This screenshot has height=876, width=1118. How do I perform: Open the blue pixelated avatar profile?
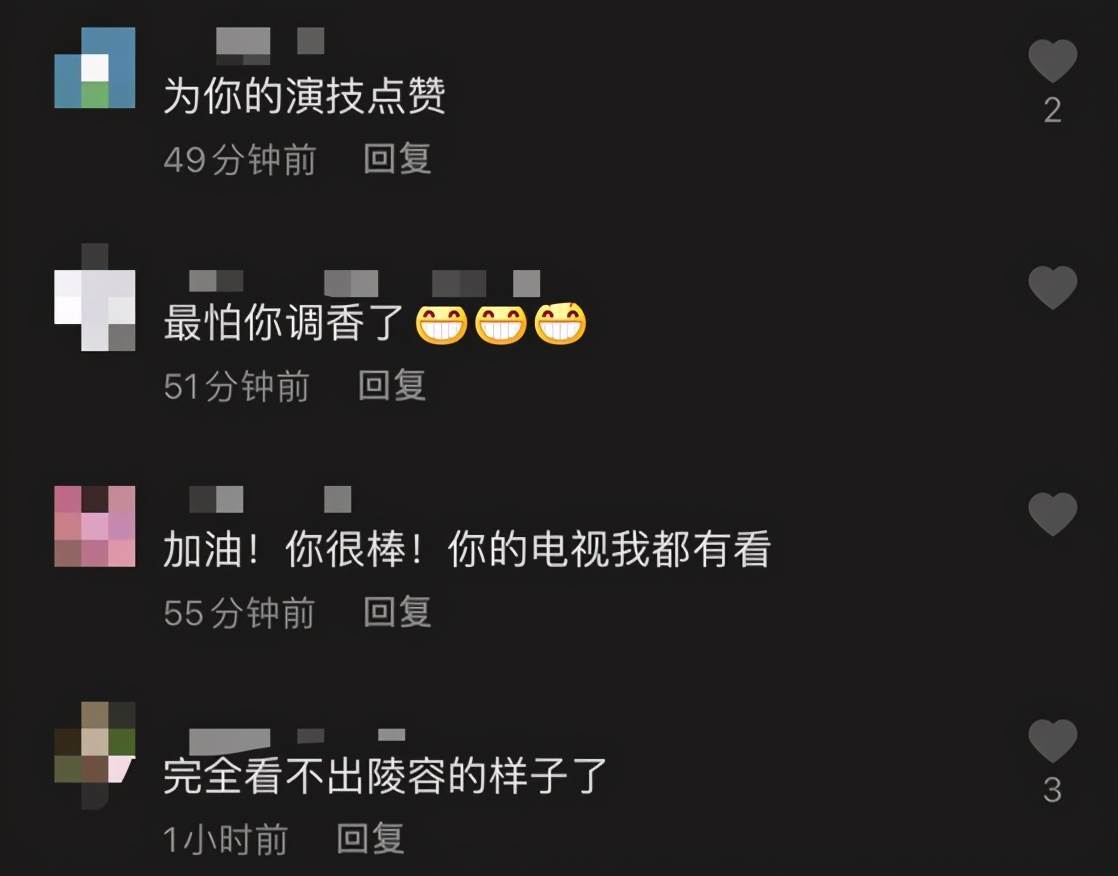click(95, 68)
